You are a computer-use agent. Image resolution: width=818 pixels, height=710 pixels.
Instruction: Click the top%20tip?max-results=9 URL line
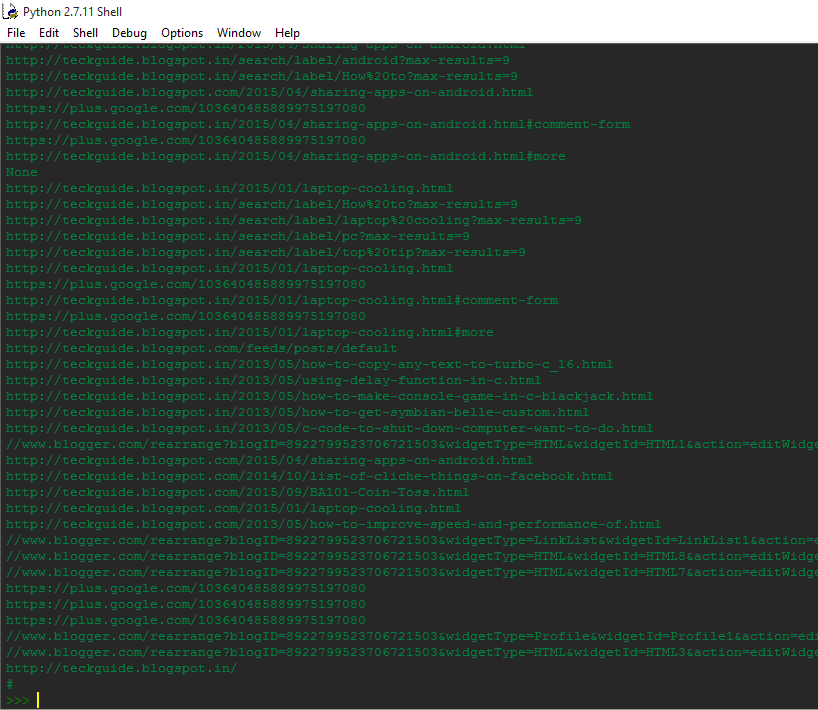pos(266,252)
